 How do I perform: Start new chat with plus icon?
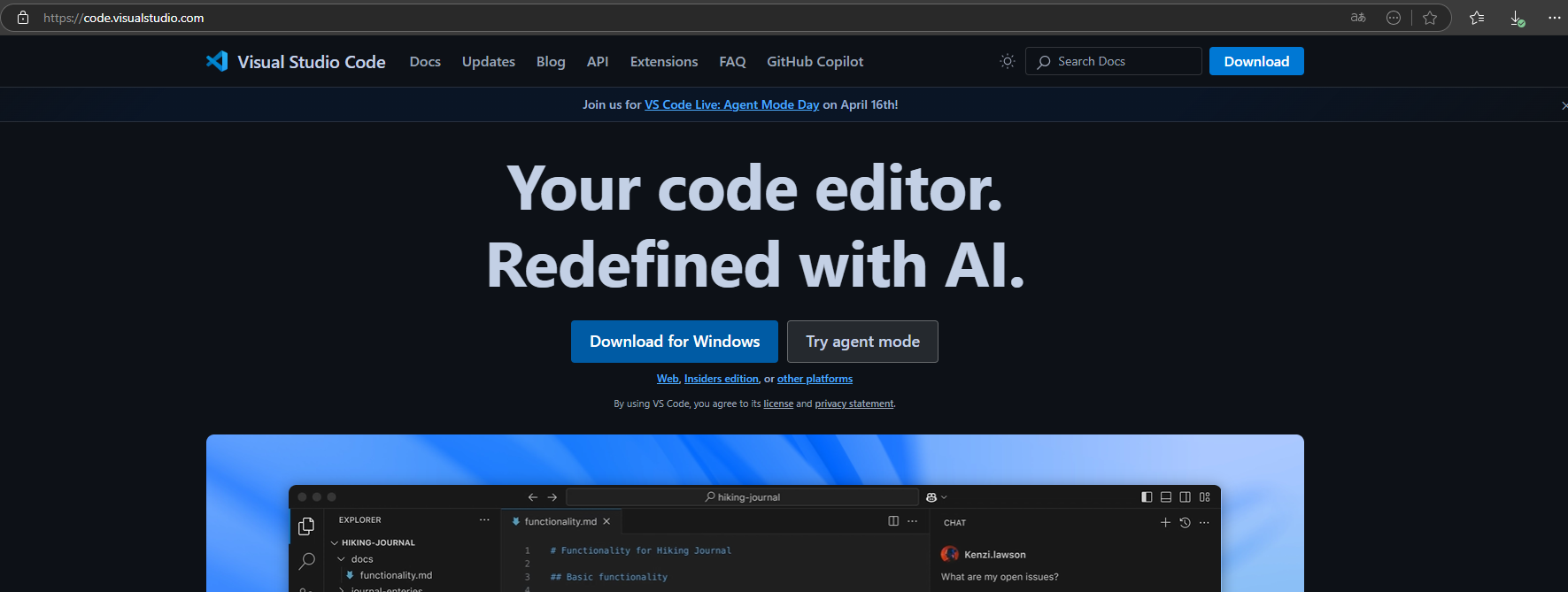click(1165, 523)
